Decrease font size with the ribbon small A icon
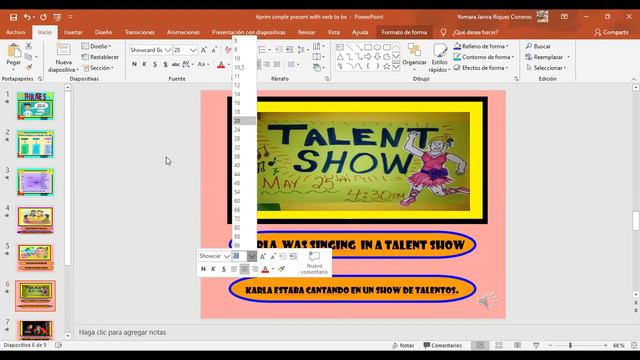 point(214,50)
